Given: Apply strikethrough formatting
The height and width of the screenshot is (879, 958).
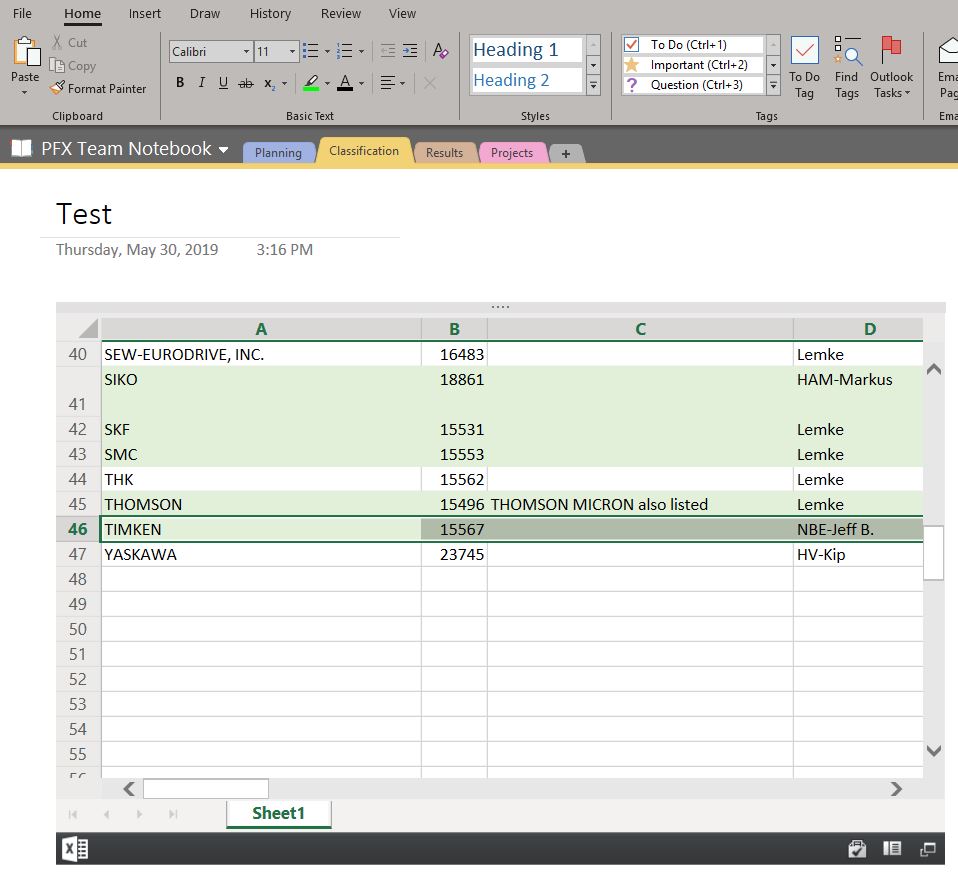Looking at the screenshot, I should pos(246,83).
